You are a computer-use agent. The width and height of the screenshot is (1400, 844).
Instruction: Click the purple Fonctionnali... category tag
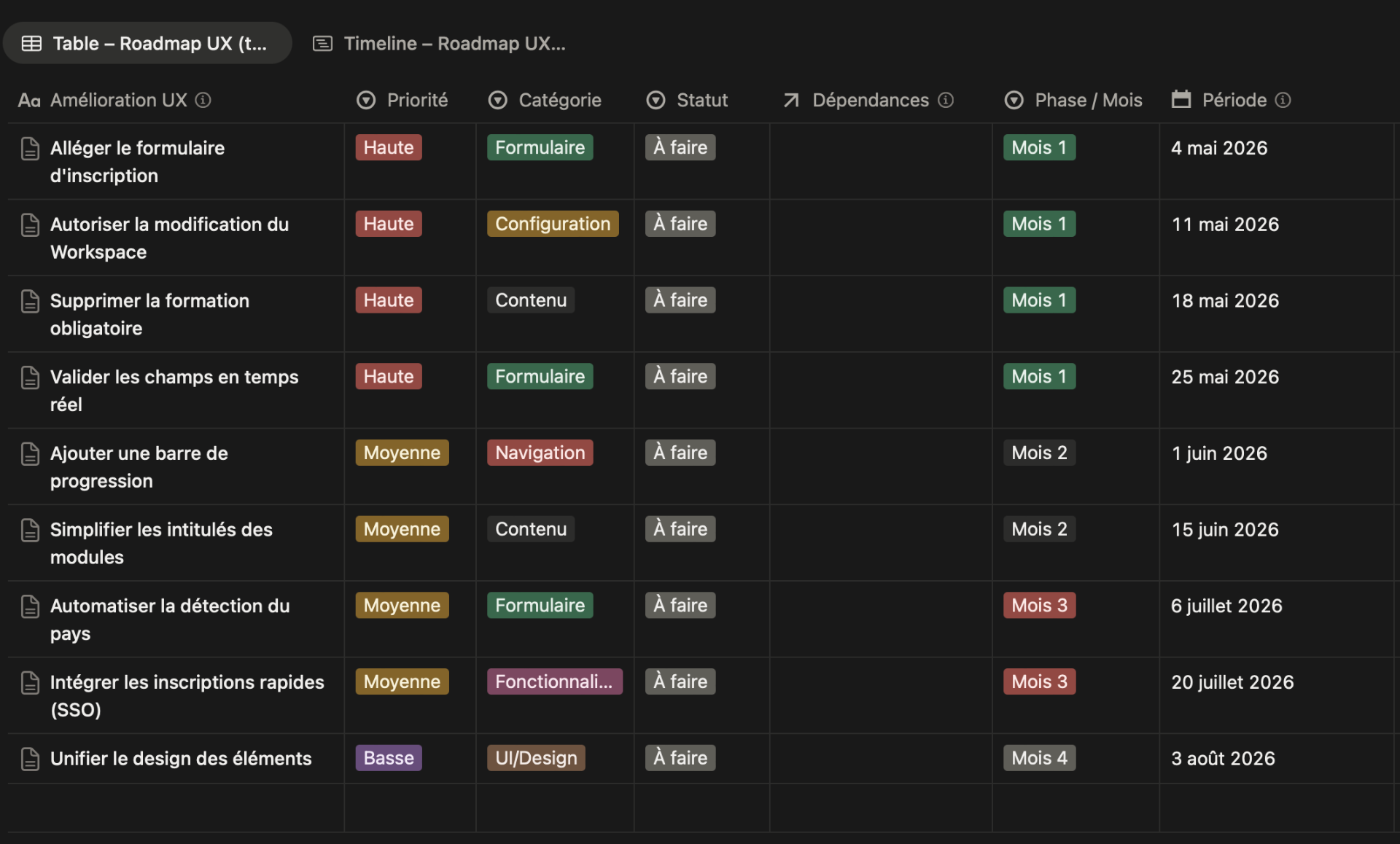pos(555,681)
